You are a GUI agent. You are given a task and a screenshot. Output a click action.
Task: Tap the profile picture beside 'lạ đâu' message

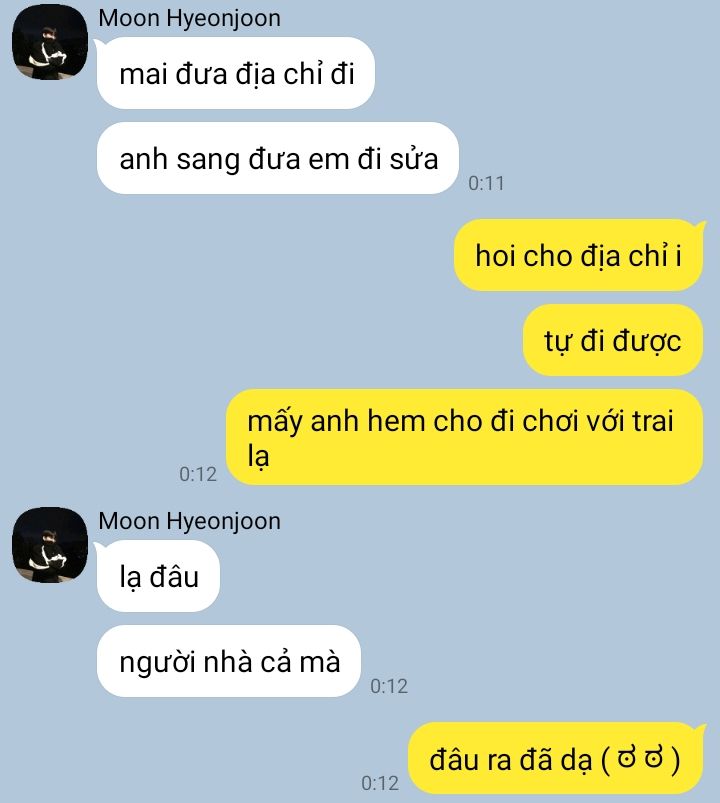(x=50, y=545)
